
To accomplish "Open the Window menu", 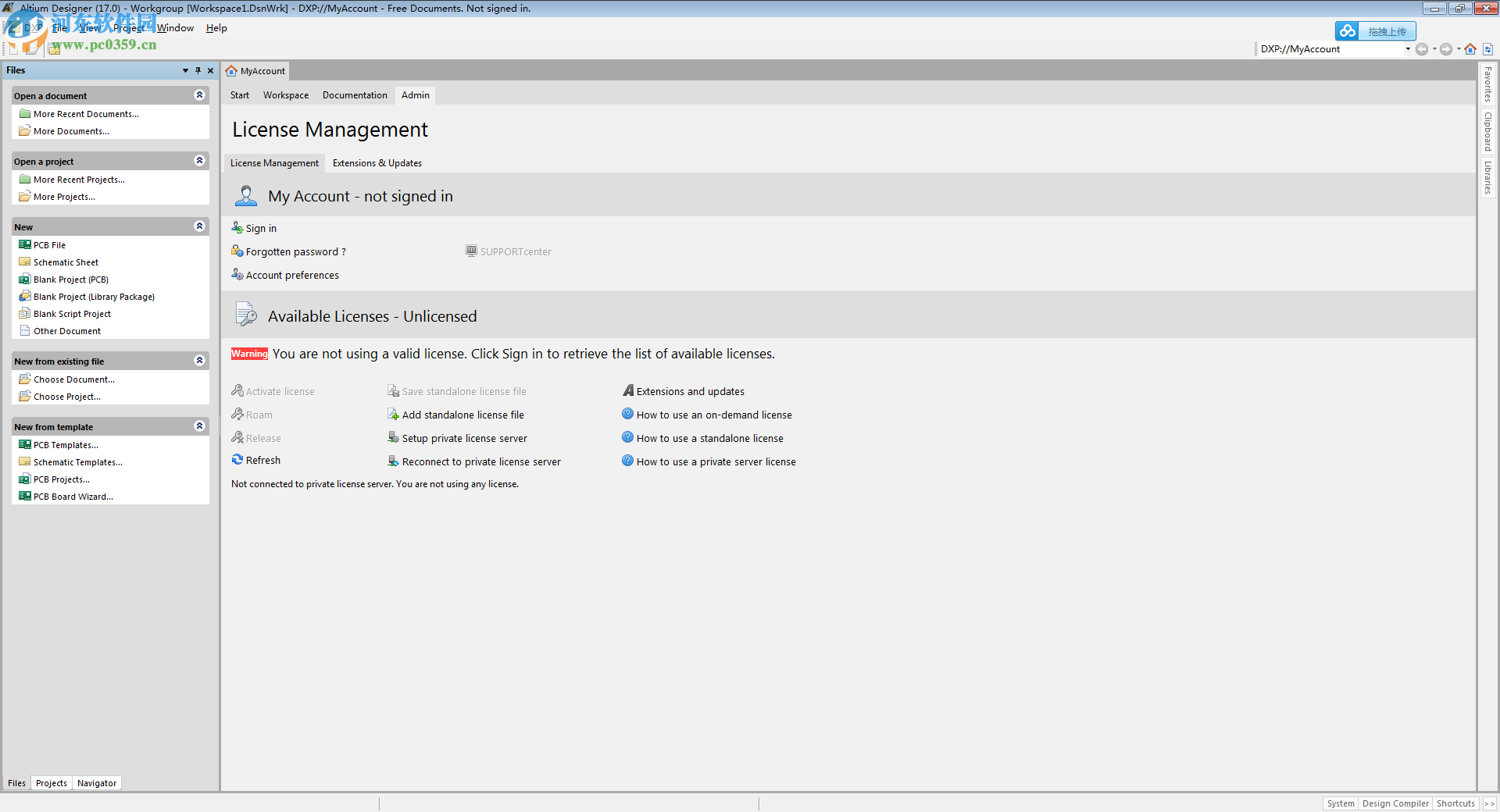I will [175, 28].
